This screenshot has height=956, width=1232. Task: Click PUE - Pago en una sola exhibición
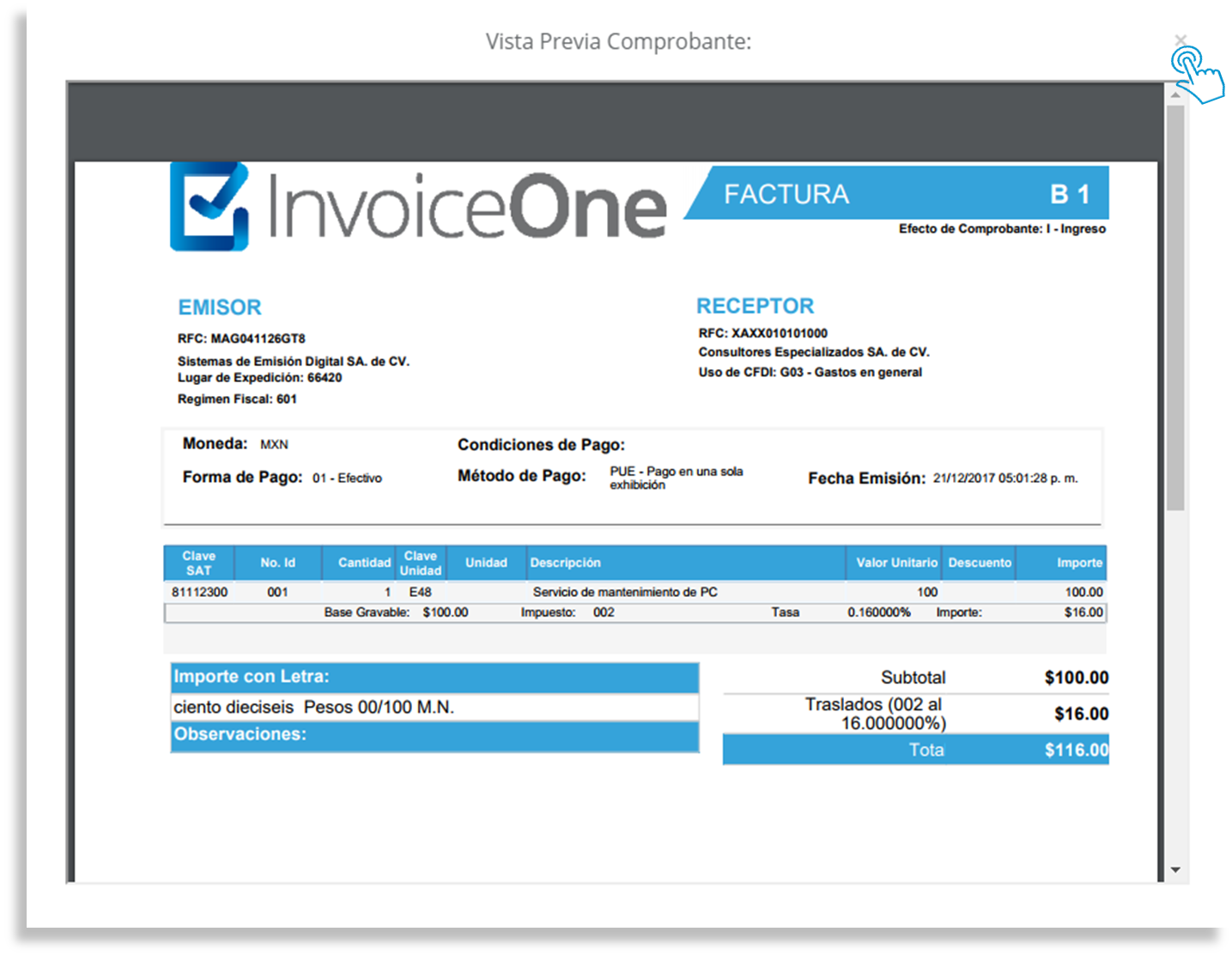(x=677, y=478)
